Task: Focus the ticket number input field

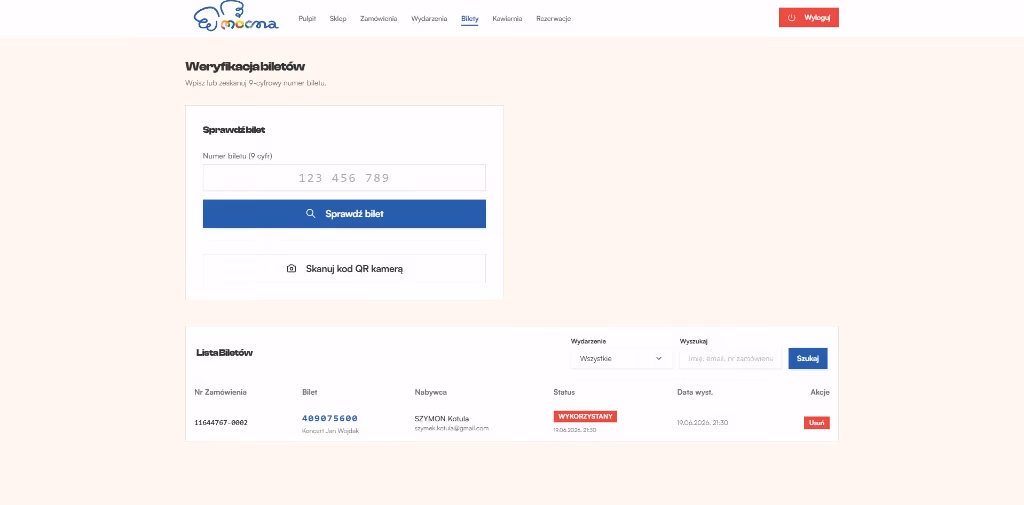Action: (x=344, y=178)
